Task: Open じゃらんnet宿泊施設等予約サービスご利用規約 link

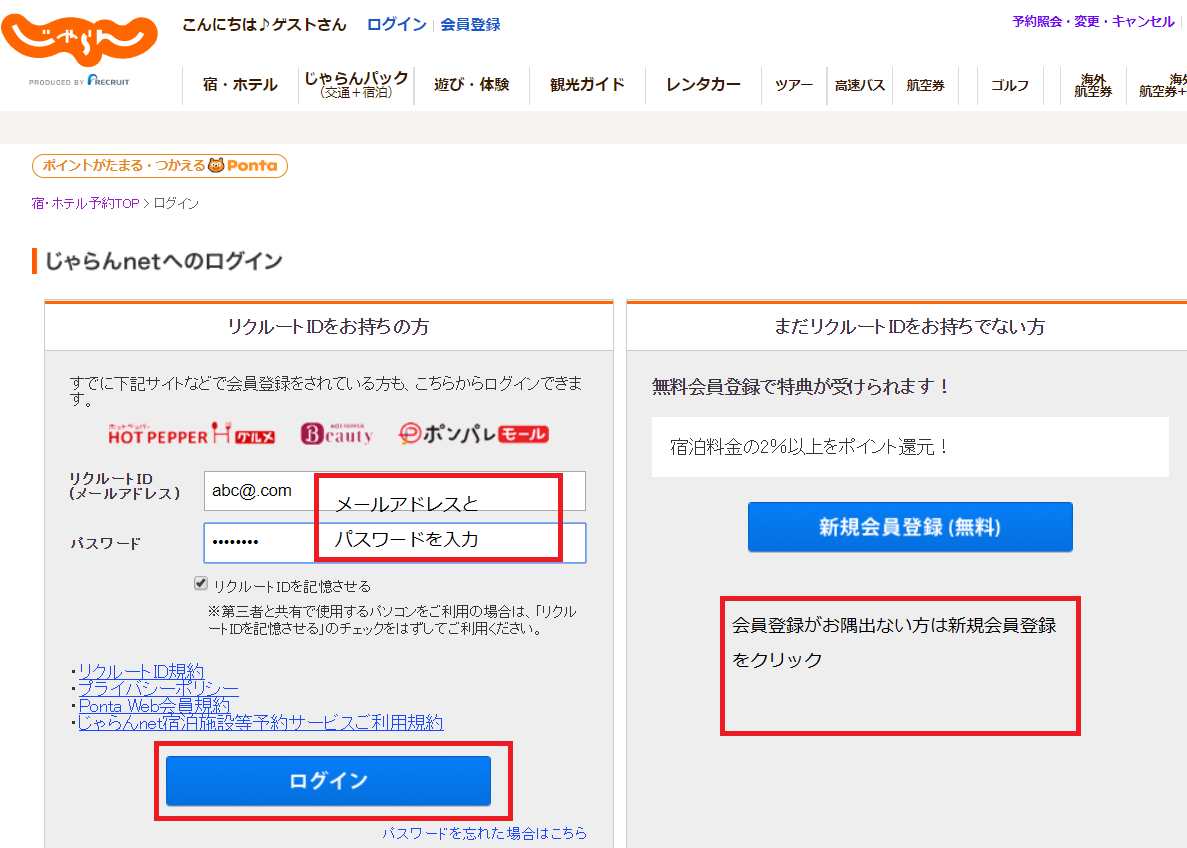Action: [x=260, y=722]
